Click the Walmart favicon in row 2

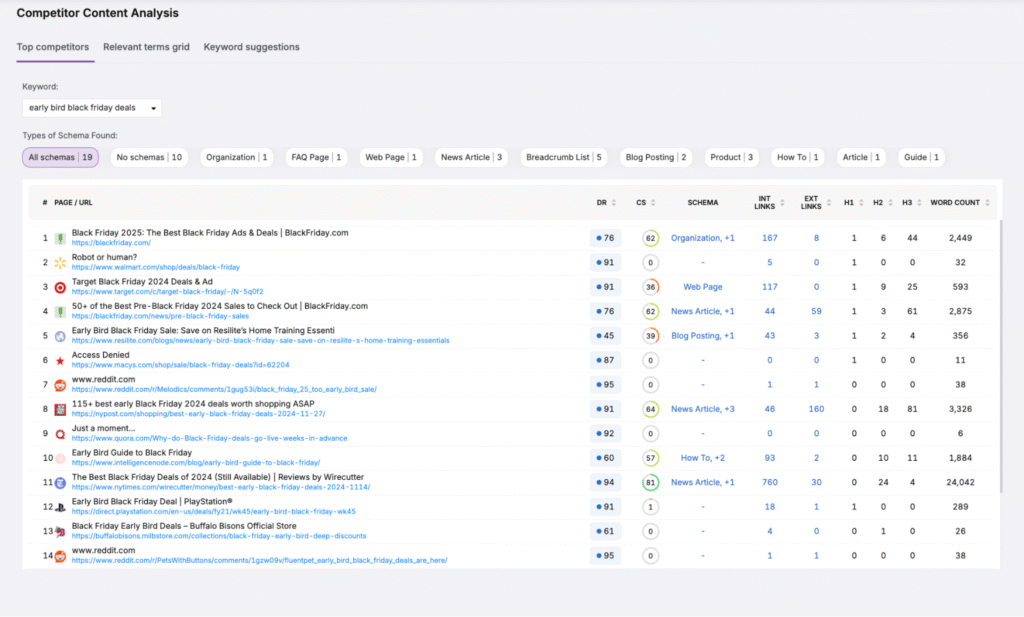(60, 262)
